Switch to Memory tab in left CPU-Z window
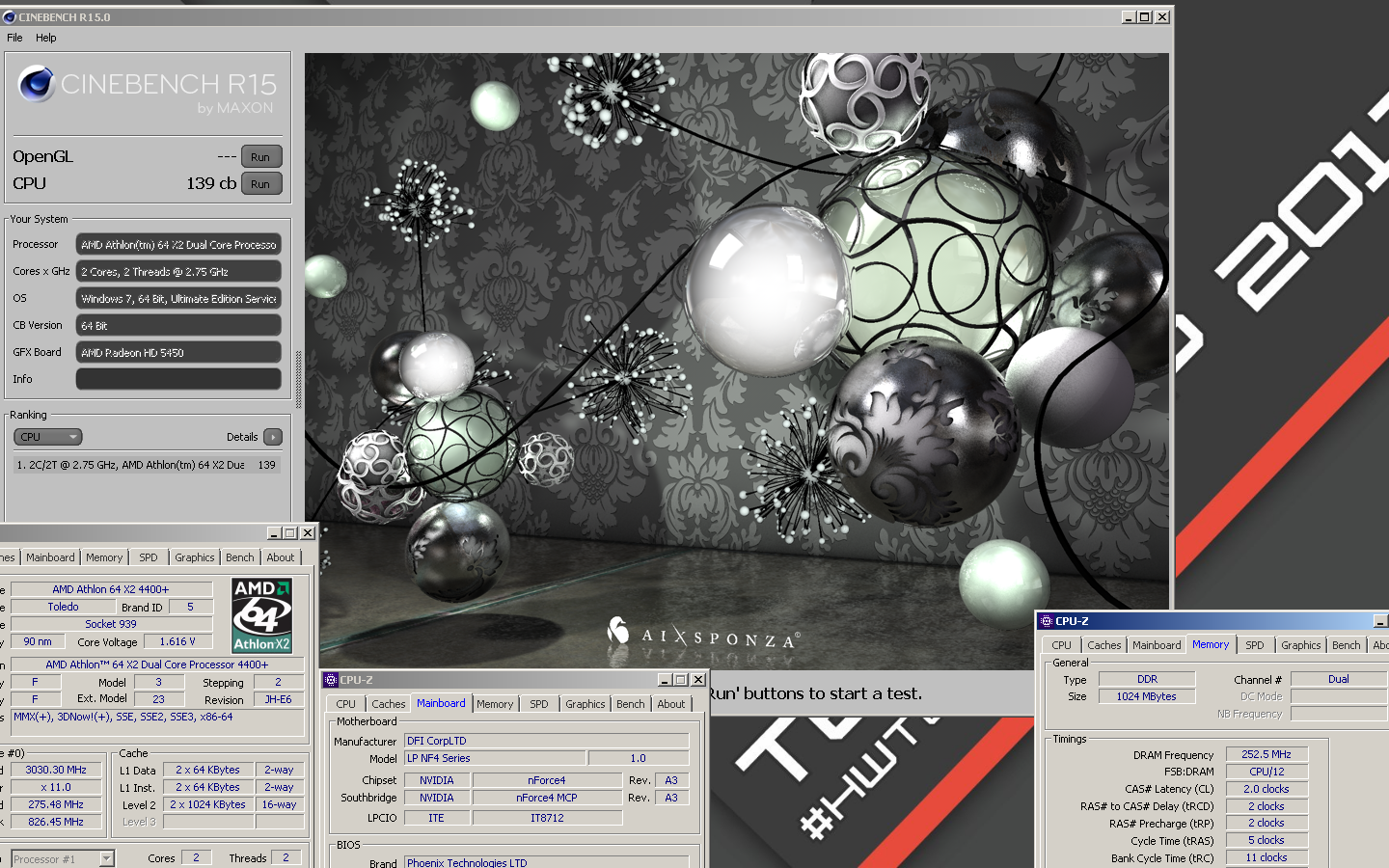The image size is (1389, 868). coord(104,557)
